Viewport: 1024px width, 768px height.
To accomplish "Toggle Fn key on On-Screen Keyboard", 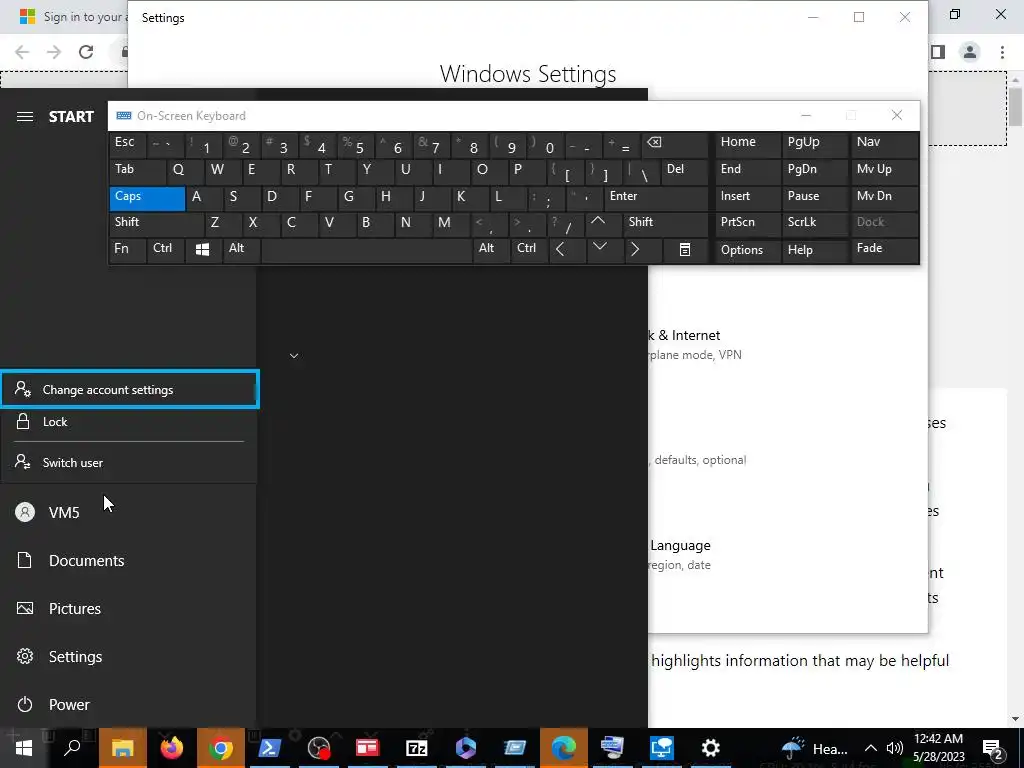I will pyautogui.click(x=128, y=250).
